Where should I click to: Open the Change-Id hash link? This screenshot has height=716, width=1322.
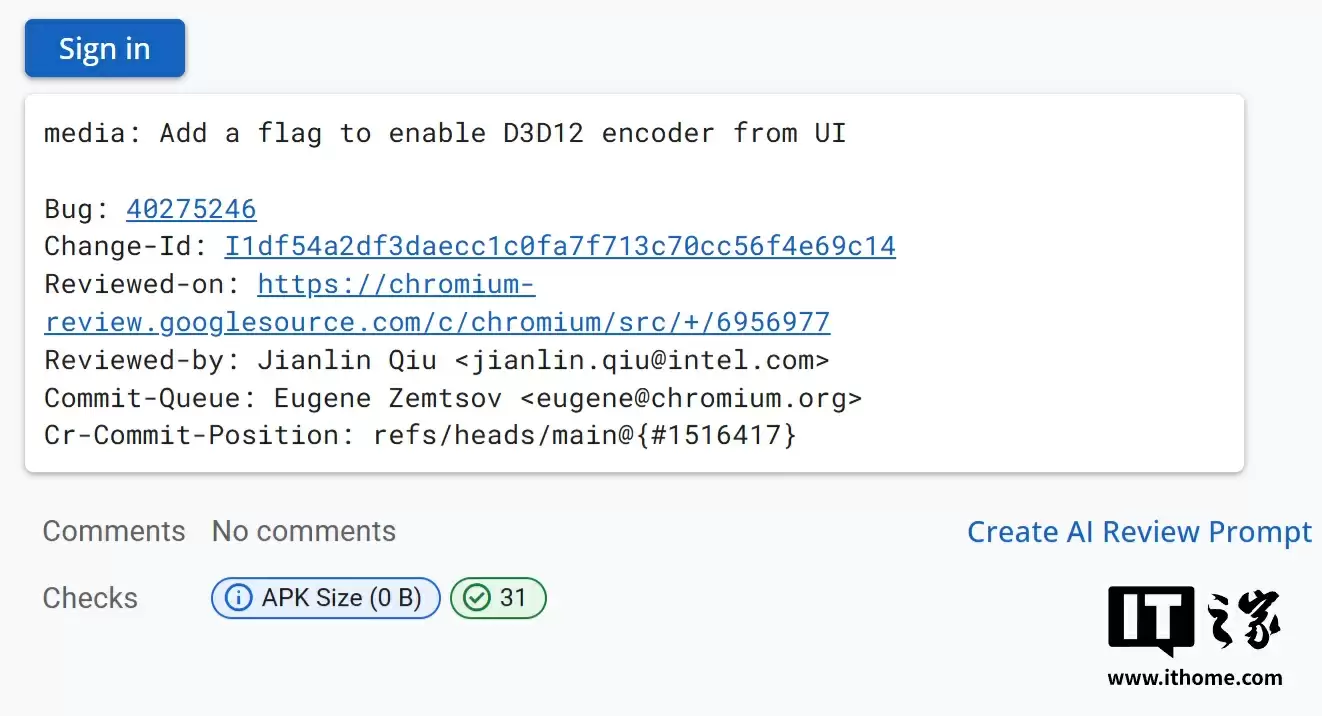click(x=560, y=246)
